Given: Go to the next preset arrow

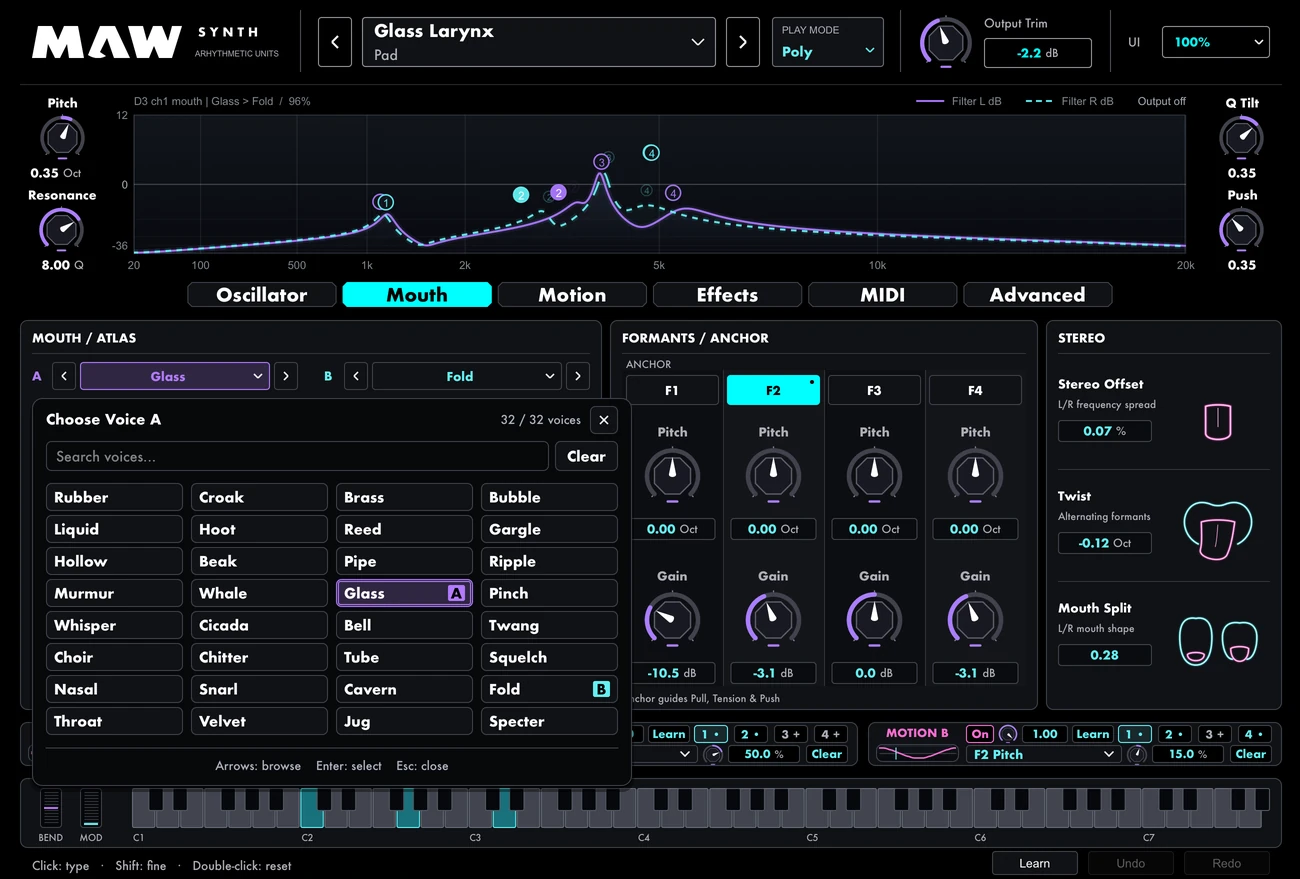Looking at the screenshot, I should click(x=742, y=42).
